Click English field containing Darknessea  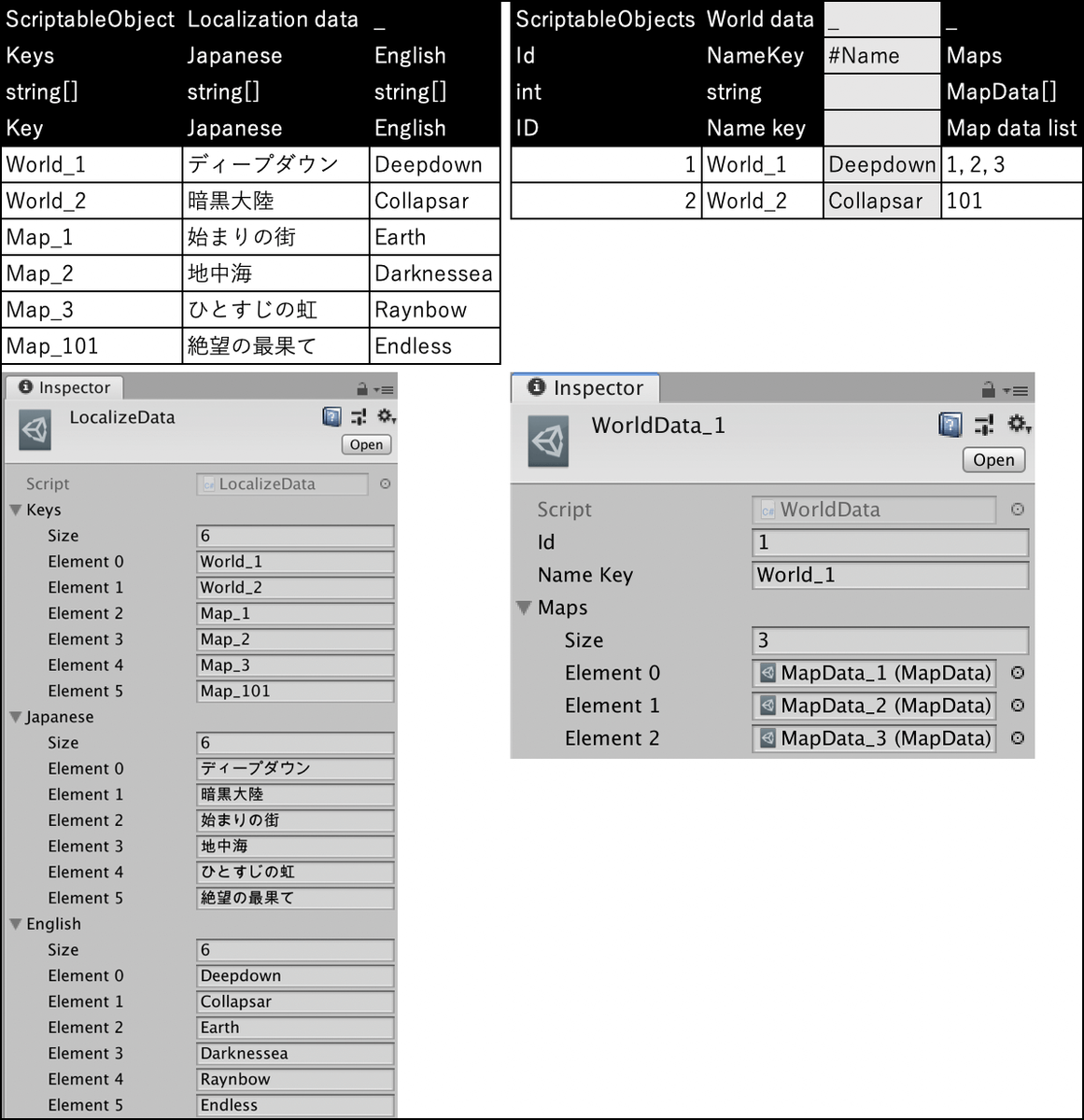(295, 1053)
